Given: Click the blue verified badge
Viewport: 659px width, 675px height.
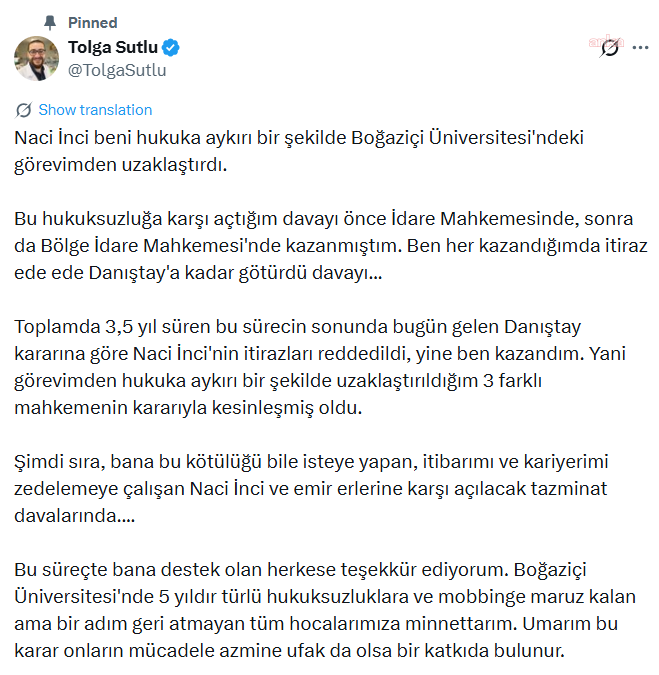Looking at the screenshot, I should pos(172,48).
